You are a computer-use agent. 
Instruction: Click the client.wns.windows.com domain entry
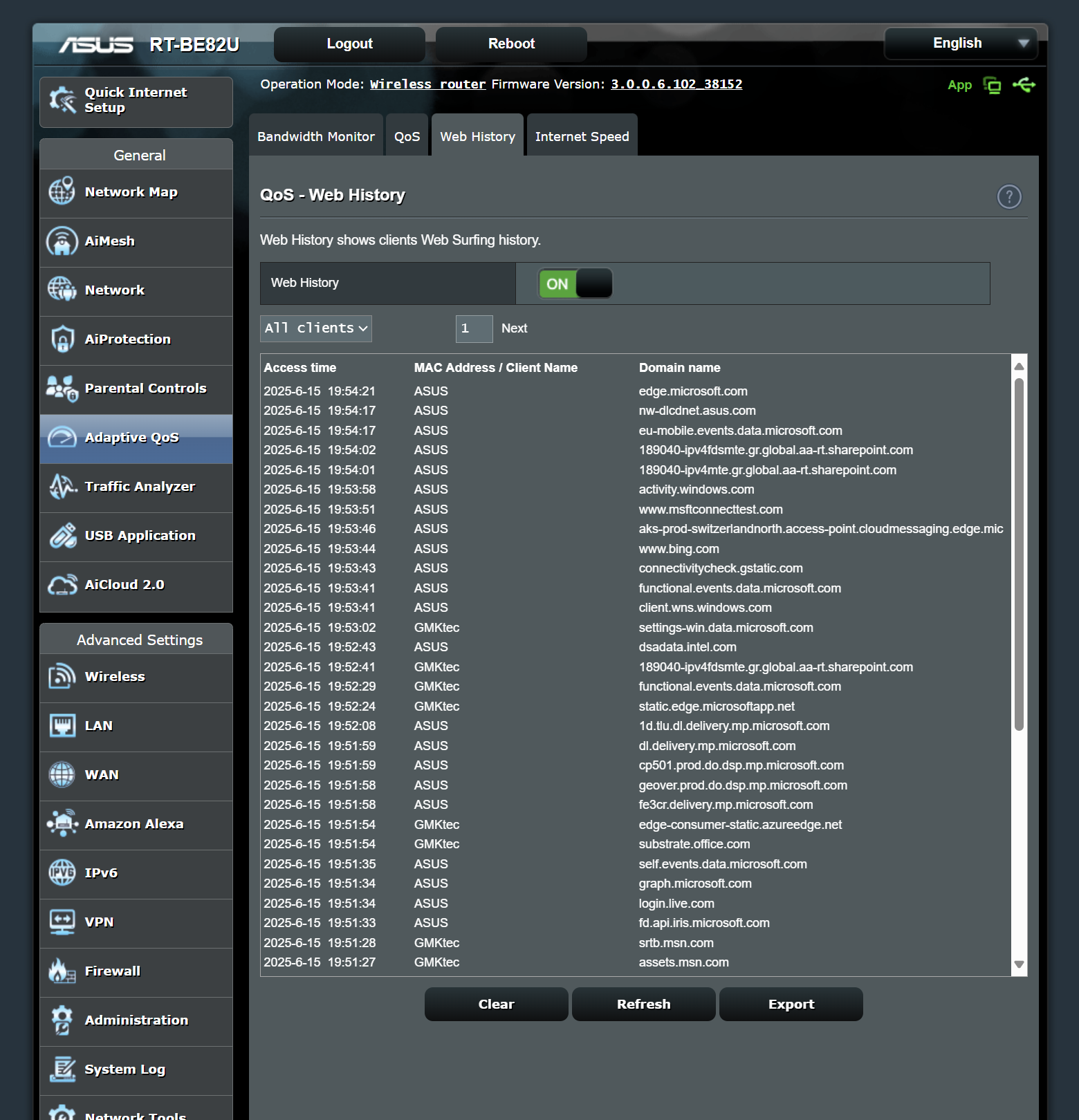pyautogui.click(x=705, y=608)
